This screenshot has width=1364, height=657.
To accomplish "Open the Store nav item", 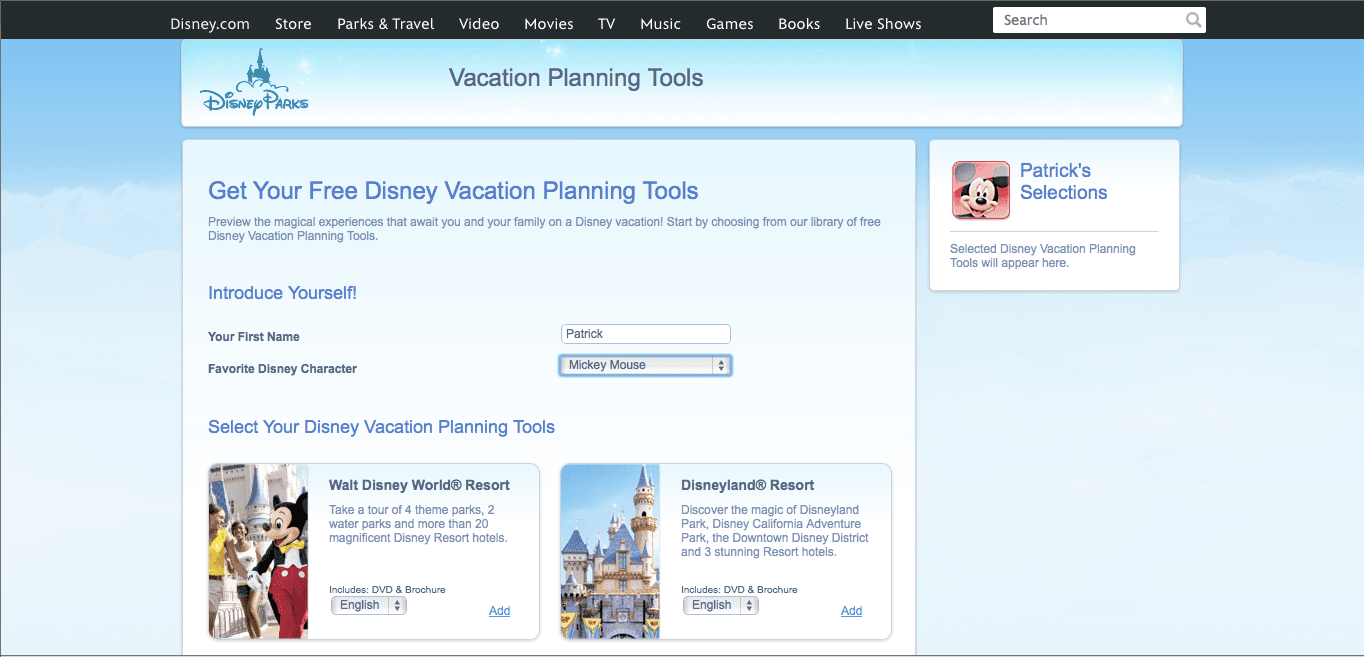I will coord(293,24).
